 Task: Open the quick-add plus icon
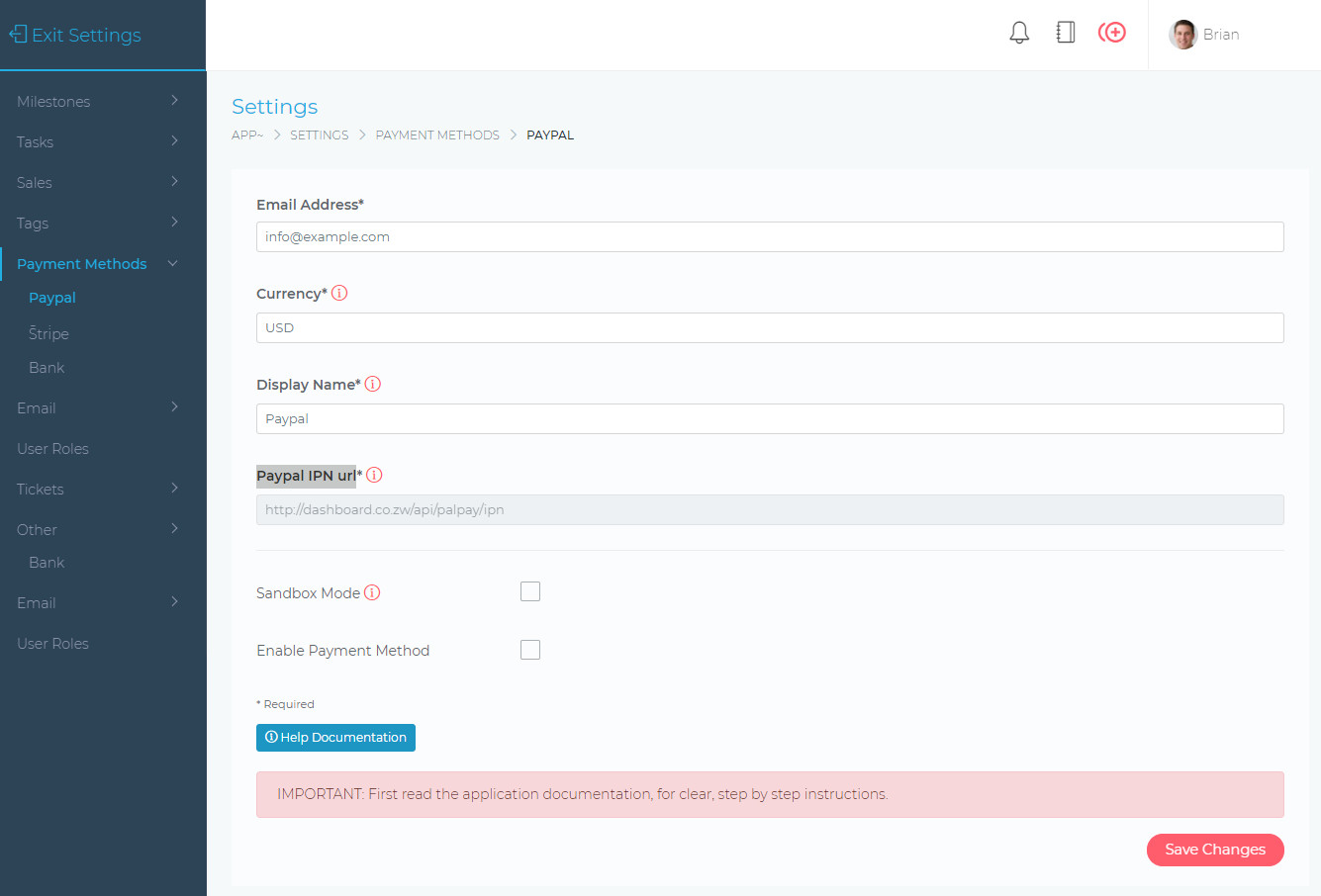pyautogui.click(x=1112, y=33)
